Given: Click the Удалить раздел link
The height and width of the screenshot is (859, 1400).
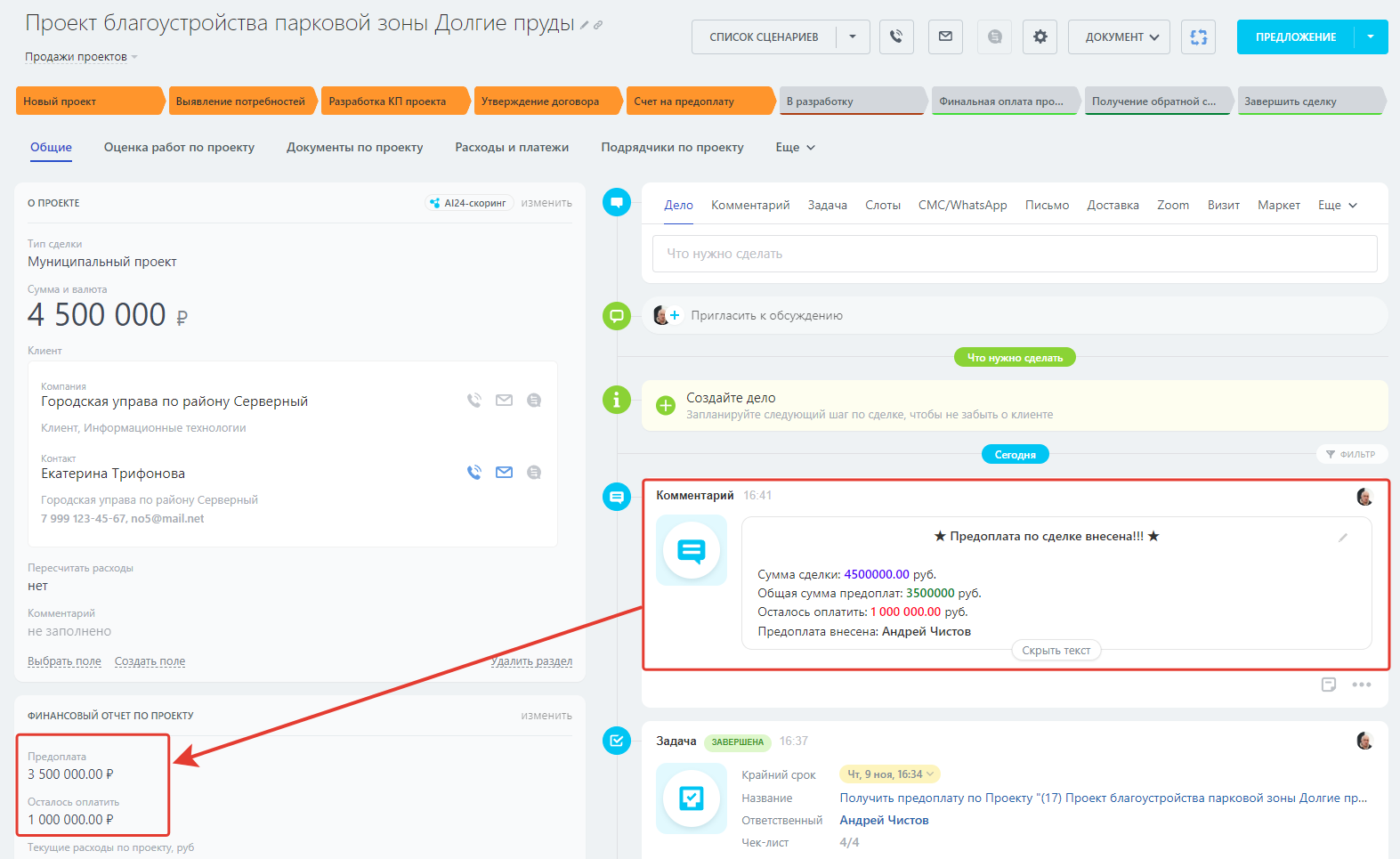Looking at the screenshot, I should (x=531, y=661).
